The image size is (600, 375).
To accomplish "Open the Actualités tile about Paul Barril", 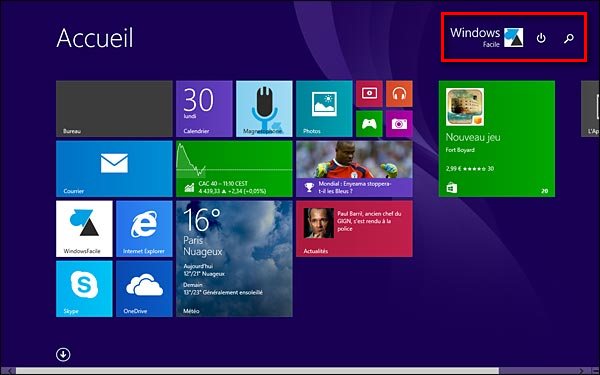I will click(354, 229).
